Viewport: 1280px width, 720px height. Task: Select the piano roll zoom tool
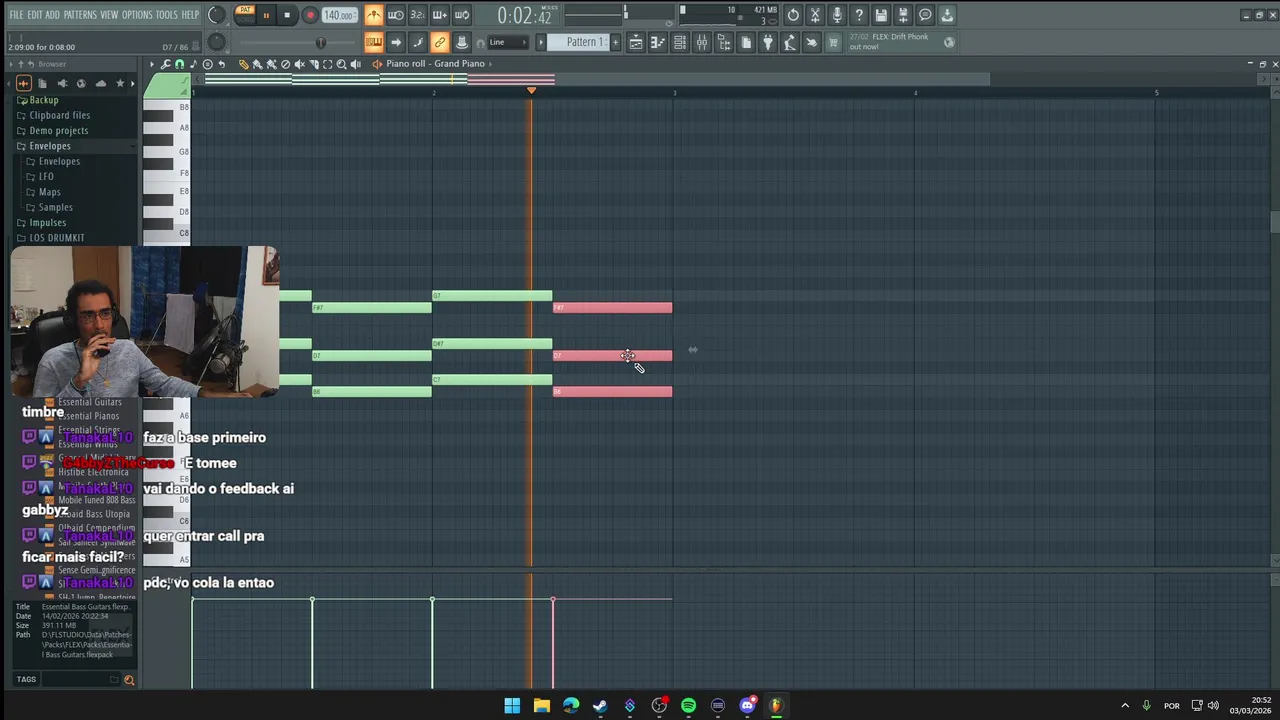tap(341, 64)
